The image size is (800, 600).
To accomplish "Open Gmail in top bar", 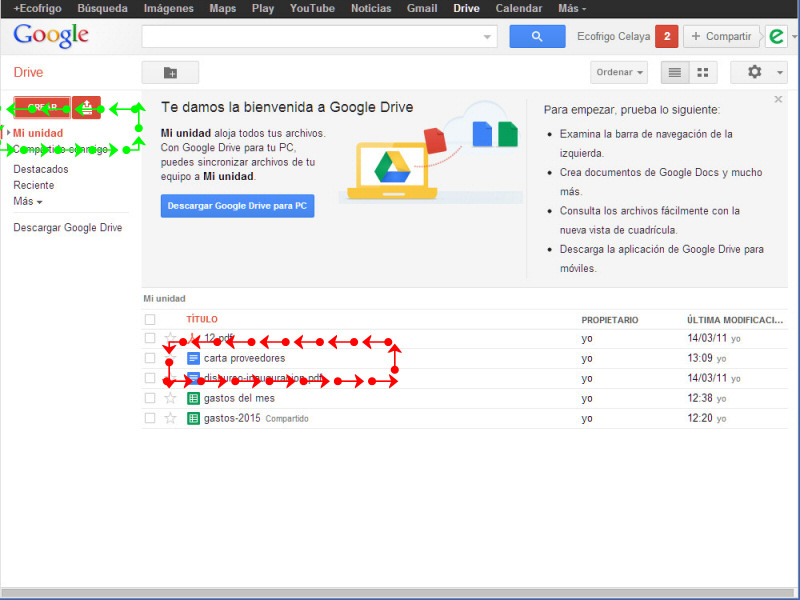I will pos(422,8).
